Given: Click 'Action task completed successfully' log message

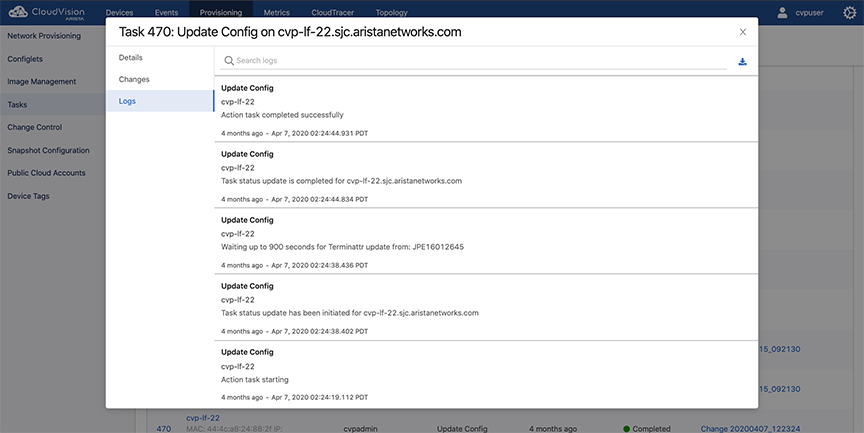Looking at the screenshot, I should (282, 115).
